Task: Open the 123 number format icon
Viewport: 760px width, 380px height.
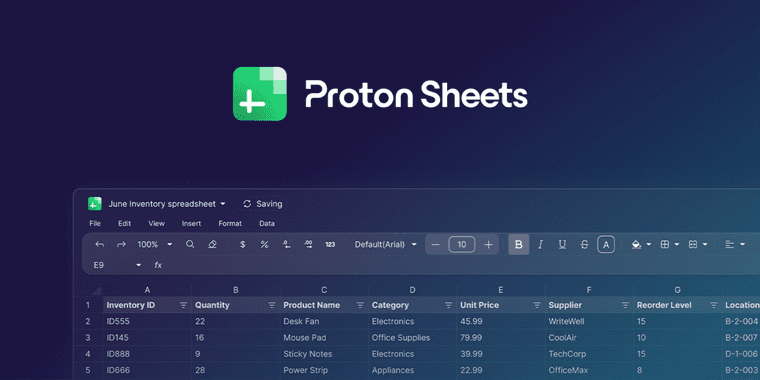Action: 330,244
